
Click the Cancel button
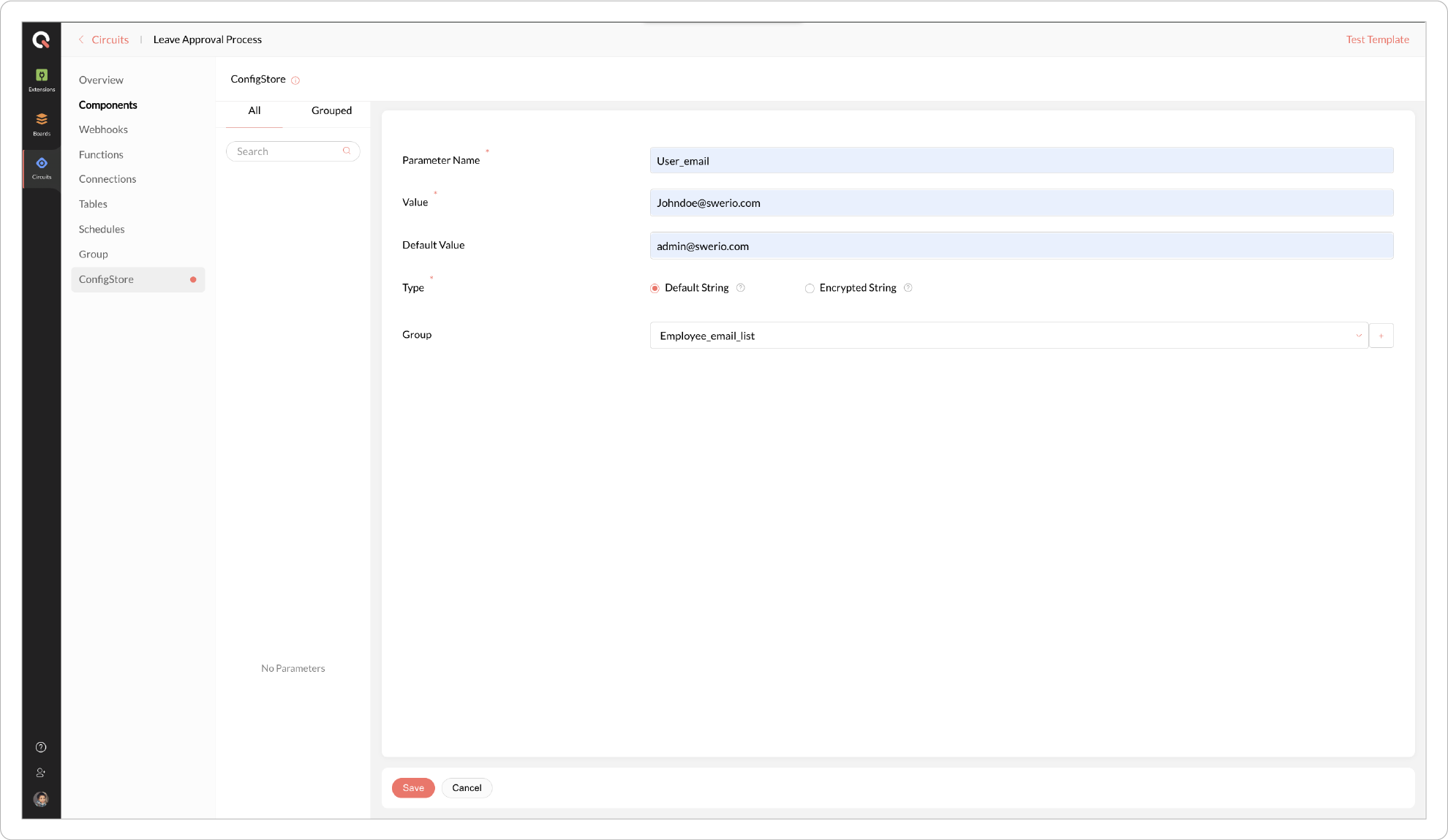point(467,787)
